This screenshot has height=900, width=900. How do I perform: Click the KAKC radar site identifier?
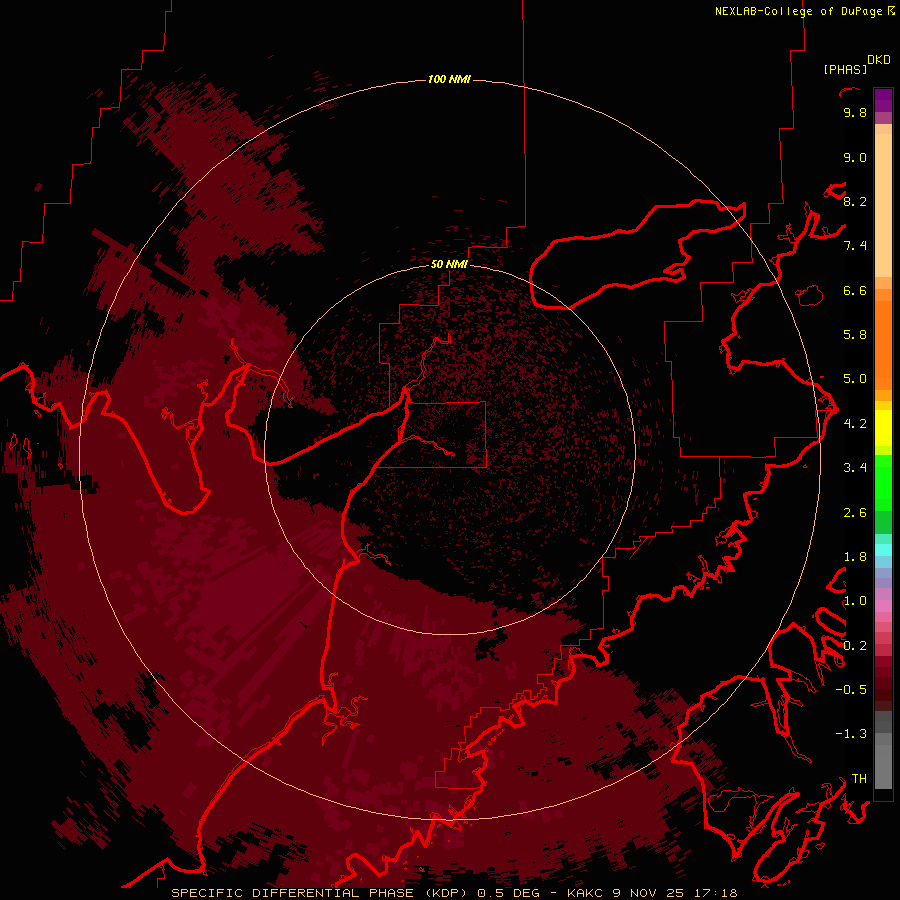(x=583, y=893)
